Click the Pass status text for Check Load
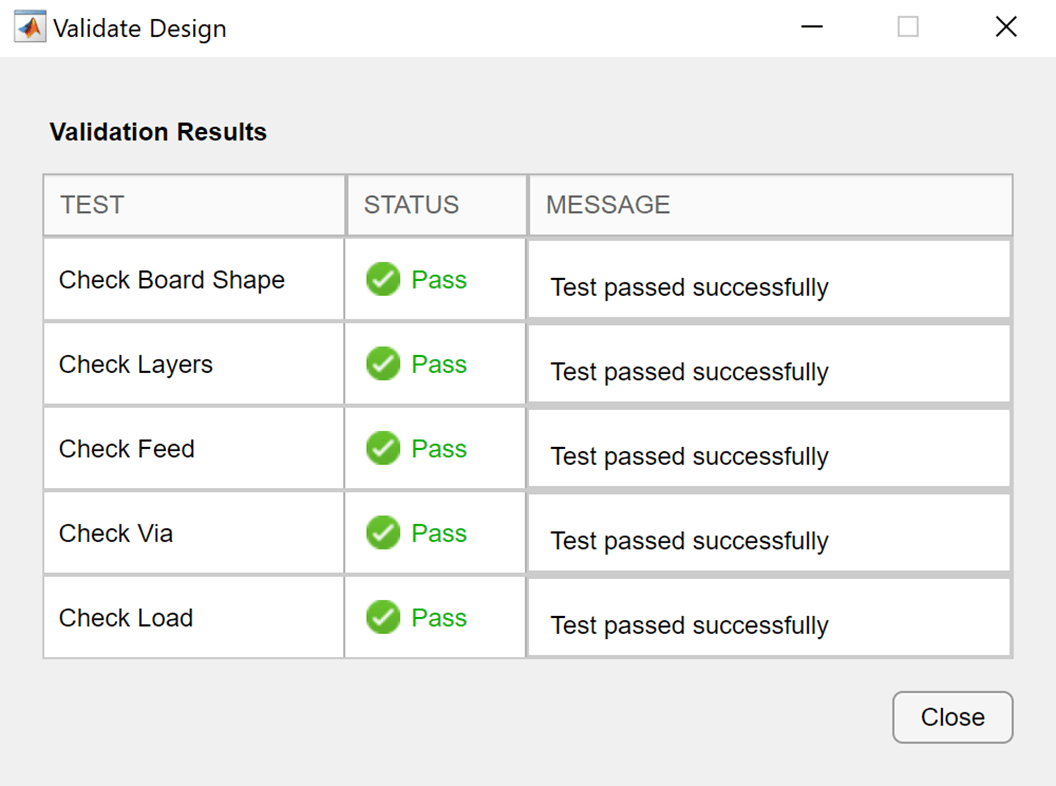This screenshot has width=1056, height=786. [439, 618]
